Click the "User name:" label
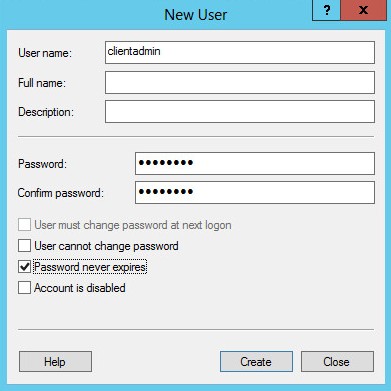Viewport: 391px width, 391px height. pos(45,53)
